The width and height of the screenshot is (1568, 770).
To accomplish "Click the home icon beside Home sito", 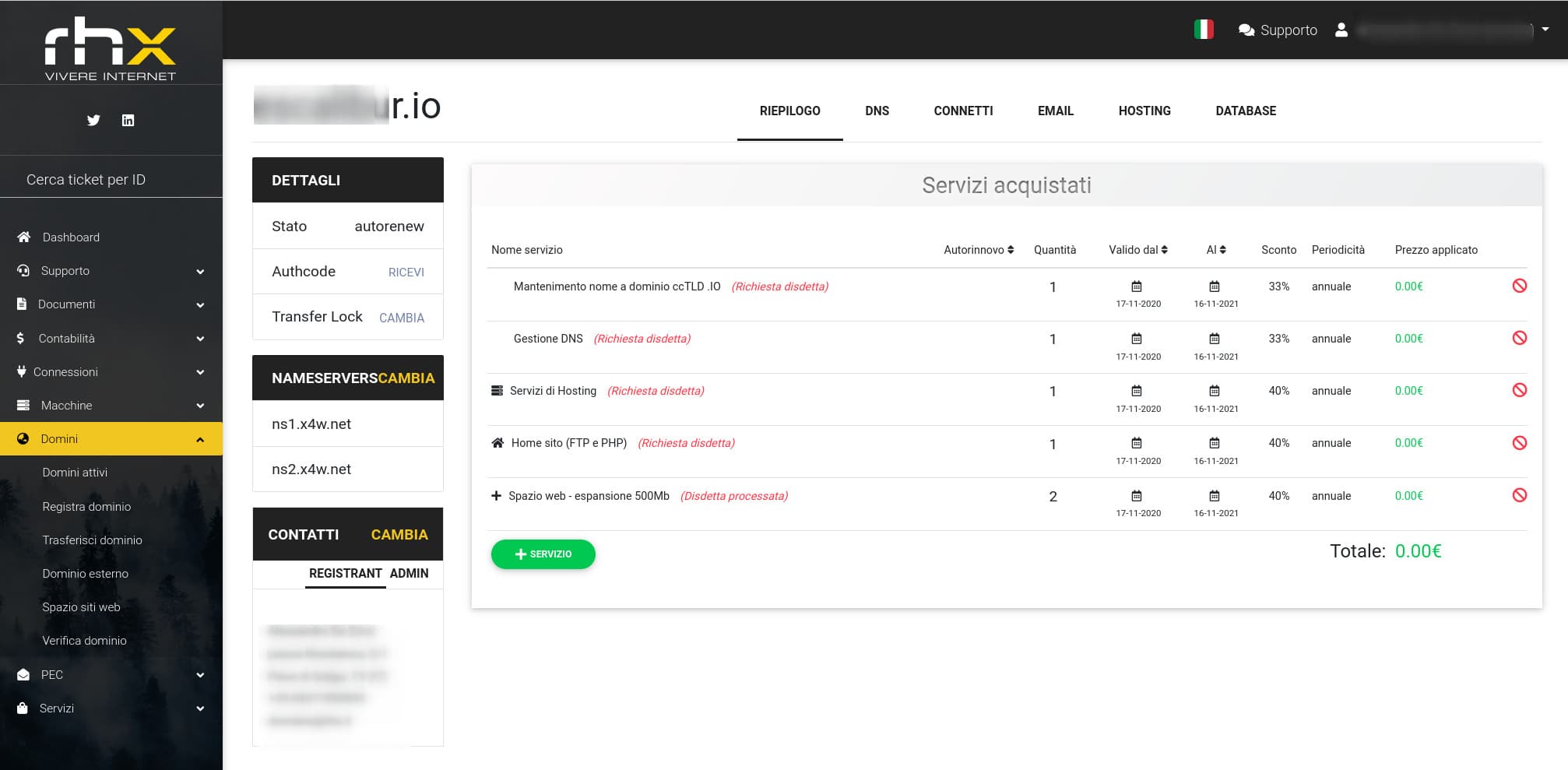I will (x=497, y=443).
